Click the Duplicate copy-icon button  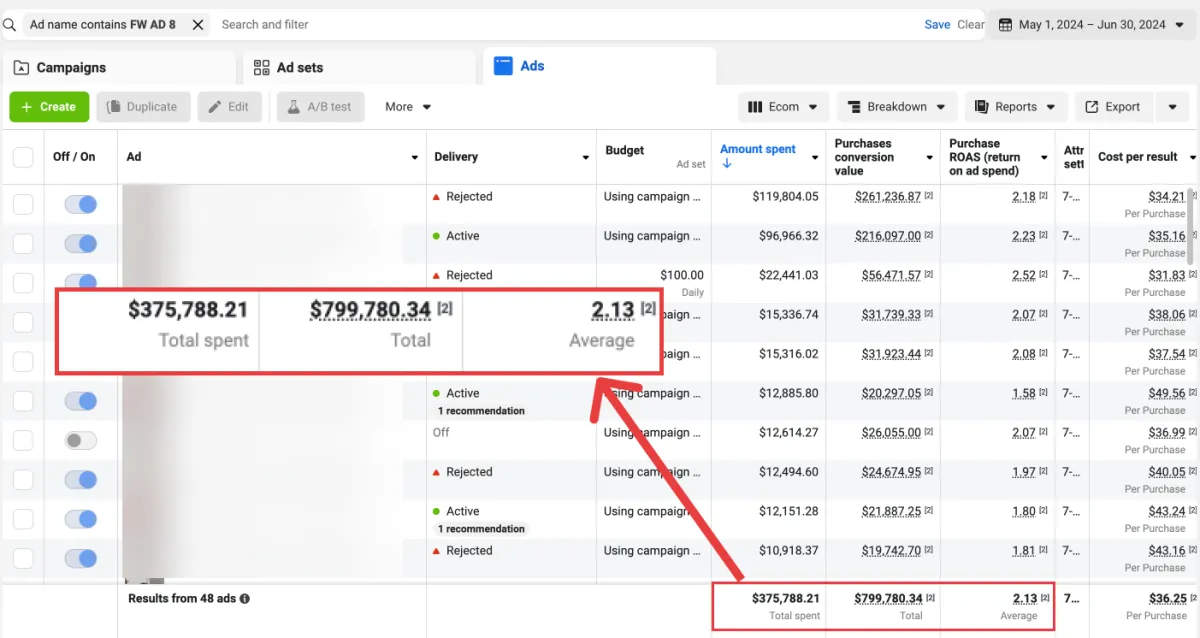[143, 107]
